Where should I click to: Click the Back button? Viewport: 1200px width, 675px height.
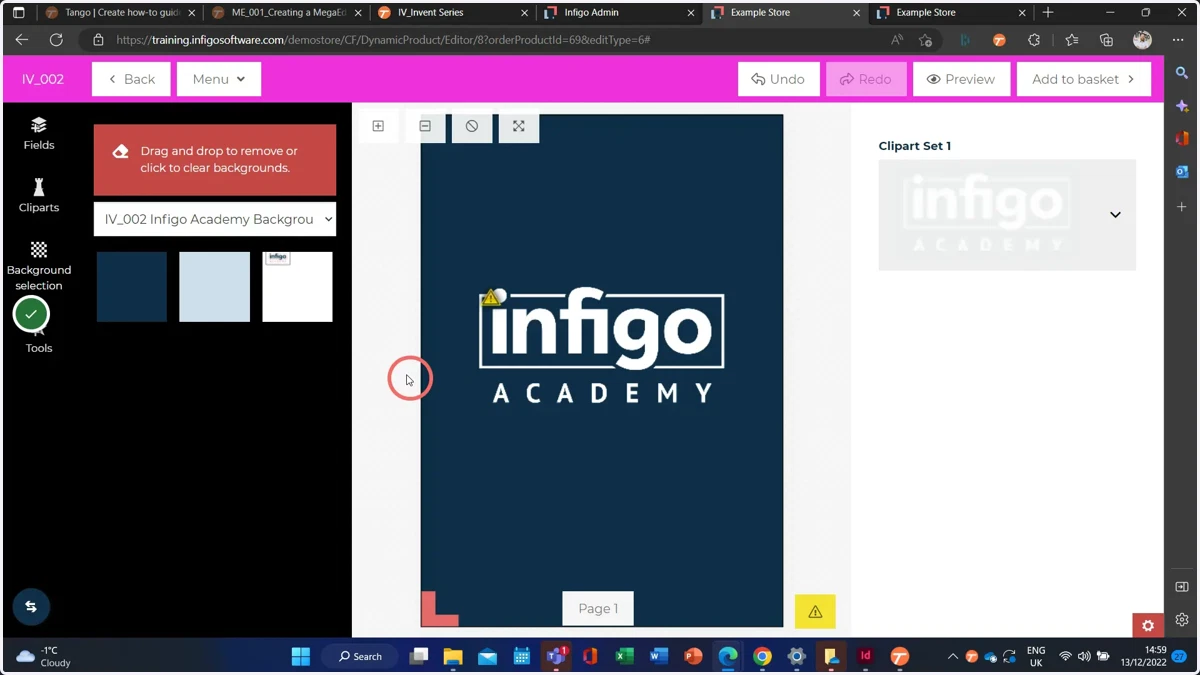(x=131, y=79)
